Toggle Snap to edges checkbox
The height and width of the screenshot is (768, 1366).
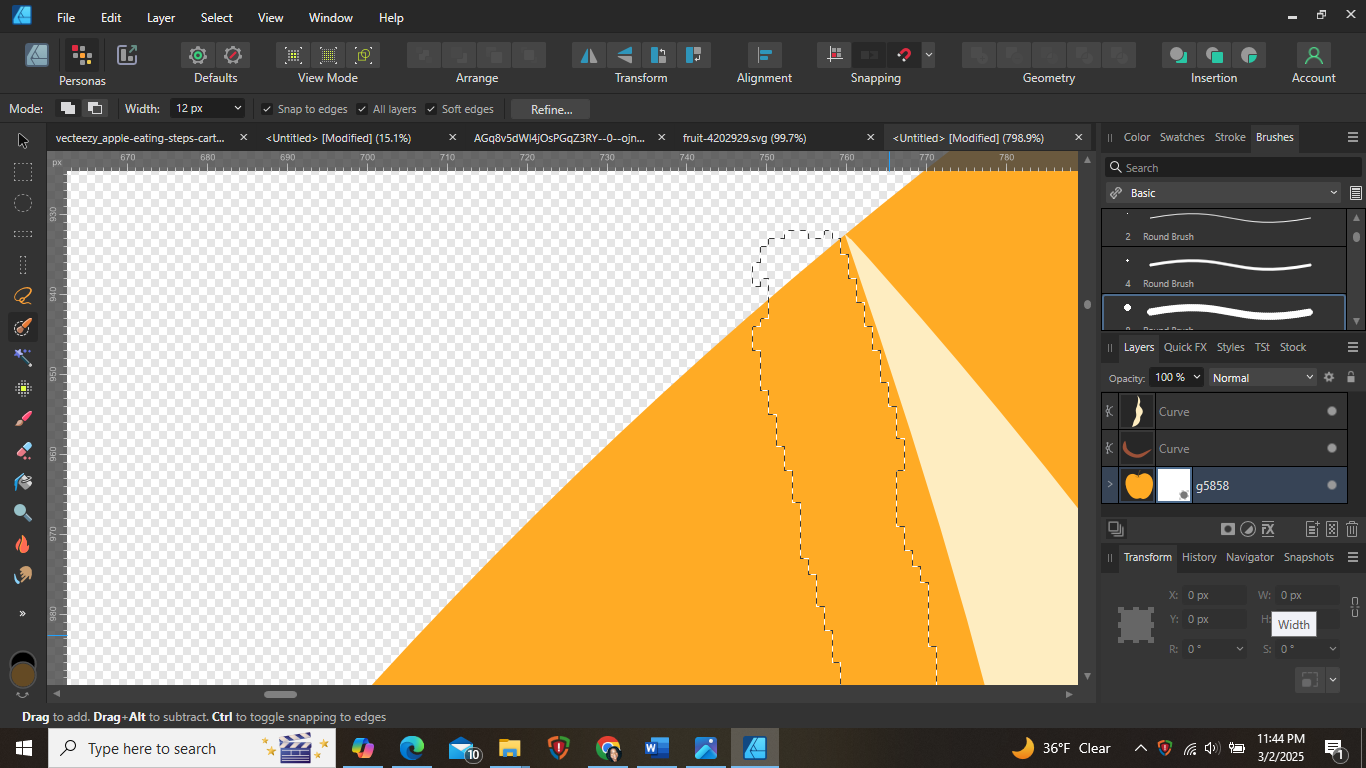tap(267, 109)
